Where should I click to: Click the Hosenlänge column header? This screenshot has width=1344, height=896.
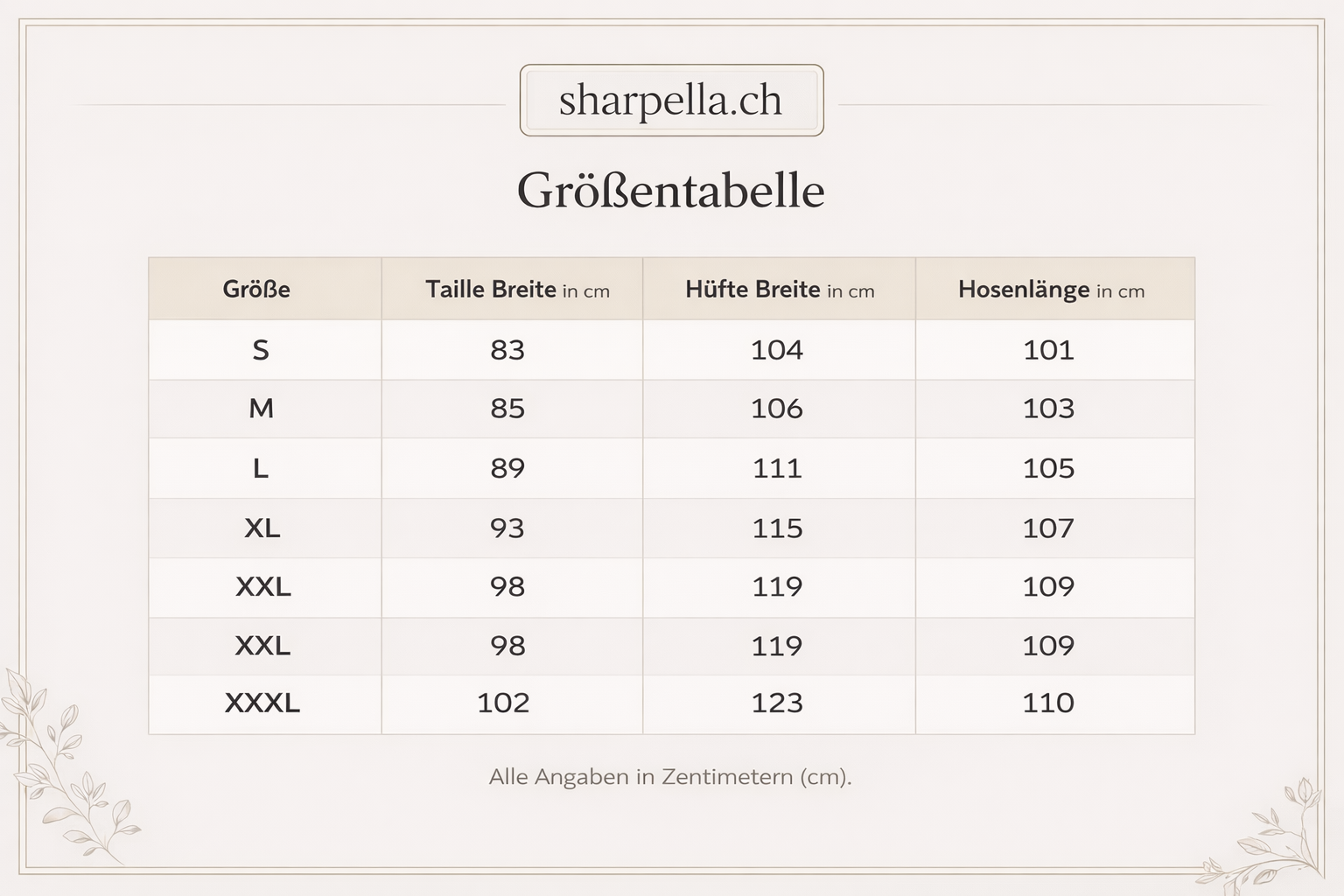point(1051,290)
